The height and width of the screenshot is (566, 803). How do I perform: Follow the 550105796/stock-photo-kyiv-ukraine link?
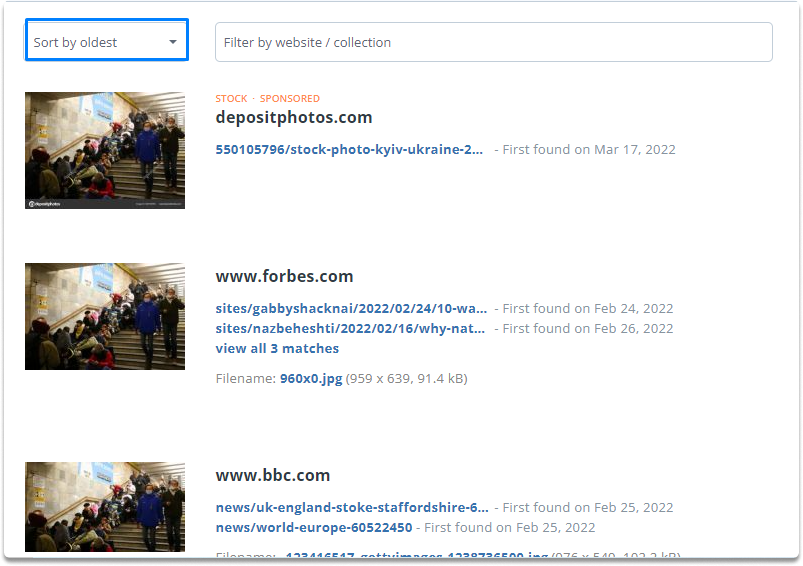coord(349,150)
